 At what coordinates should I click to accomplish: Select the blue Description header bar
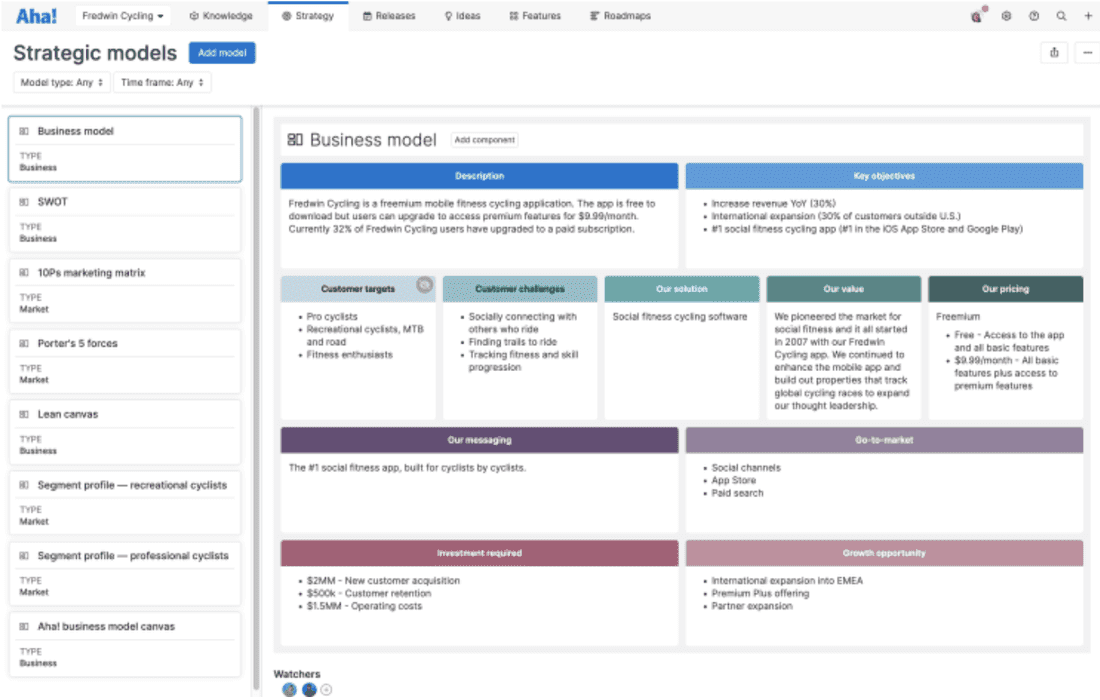tap(479, 176)
